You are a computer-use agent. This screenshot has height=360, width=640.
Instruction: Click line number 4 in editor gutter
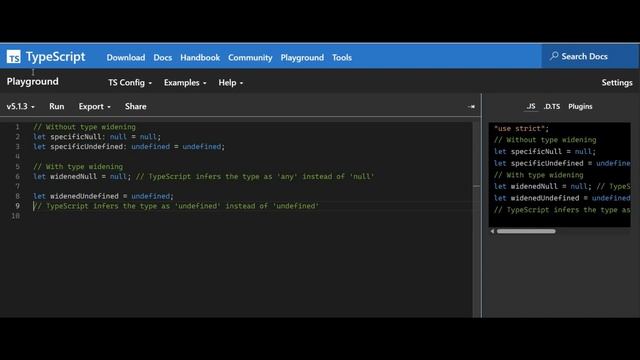click(x=17, y=156)
